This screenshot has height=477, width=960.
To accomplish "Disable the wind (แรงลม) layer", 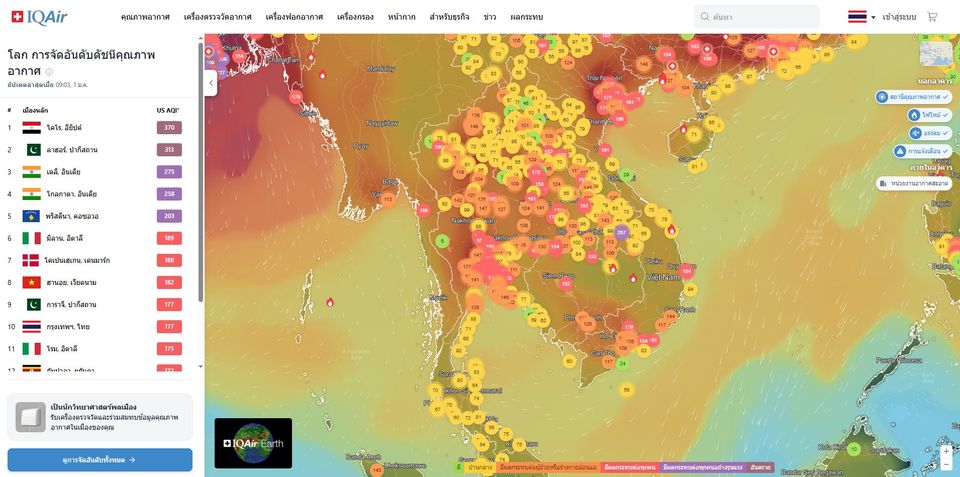I will pos(928,133).
